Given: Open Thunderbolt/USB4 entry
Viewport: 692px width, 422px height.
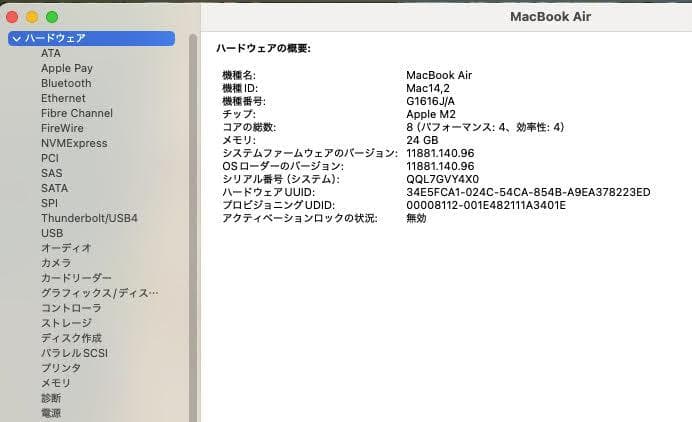Looking at the screenshot, I should coord(89,219).
